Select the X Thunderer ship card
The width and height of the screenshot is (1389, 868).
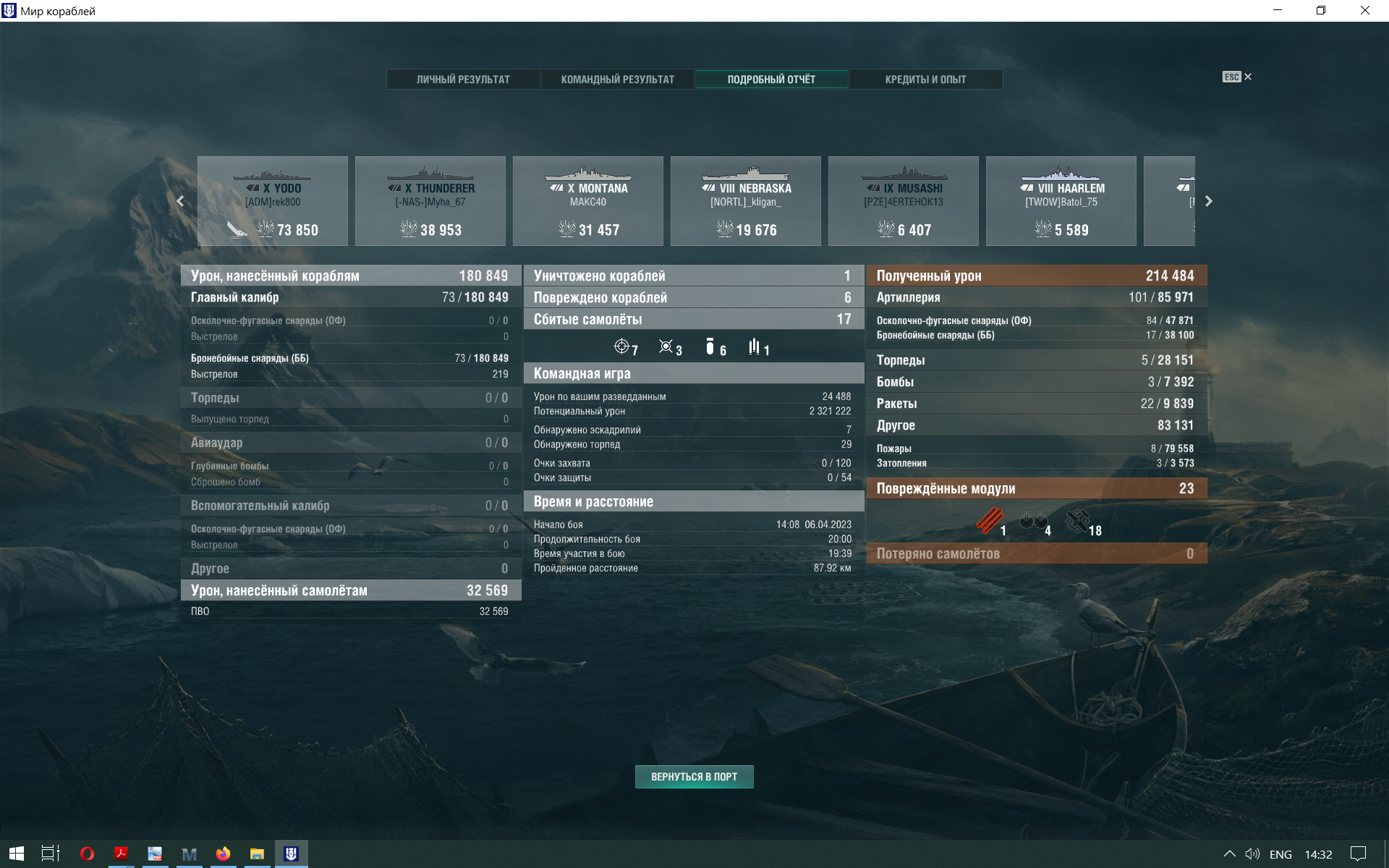click(x=430, y=201)
